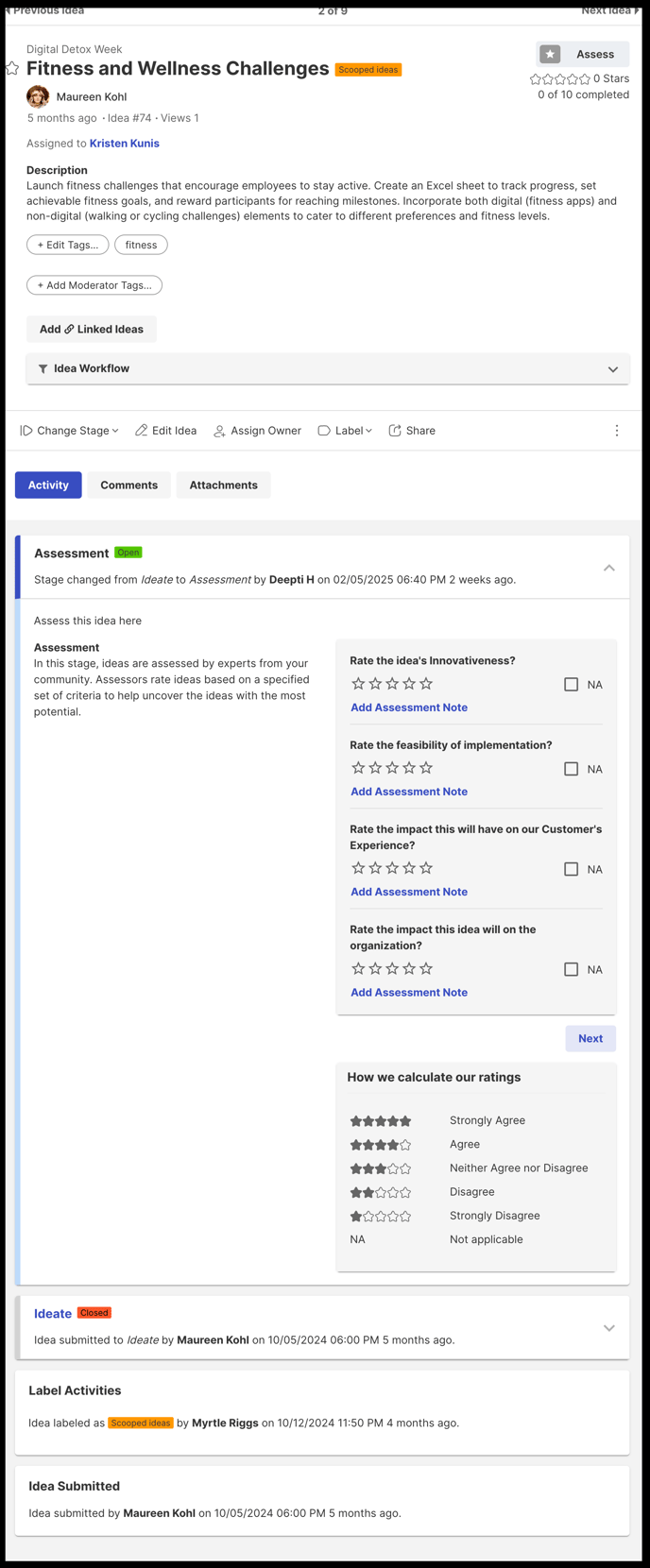Click the + Edit Tags button
The width and height of the screenshot is (650, 1568).
pyautogui.click(x=68, y=245)
